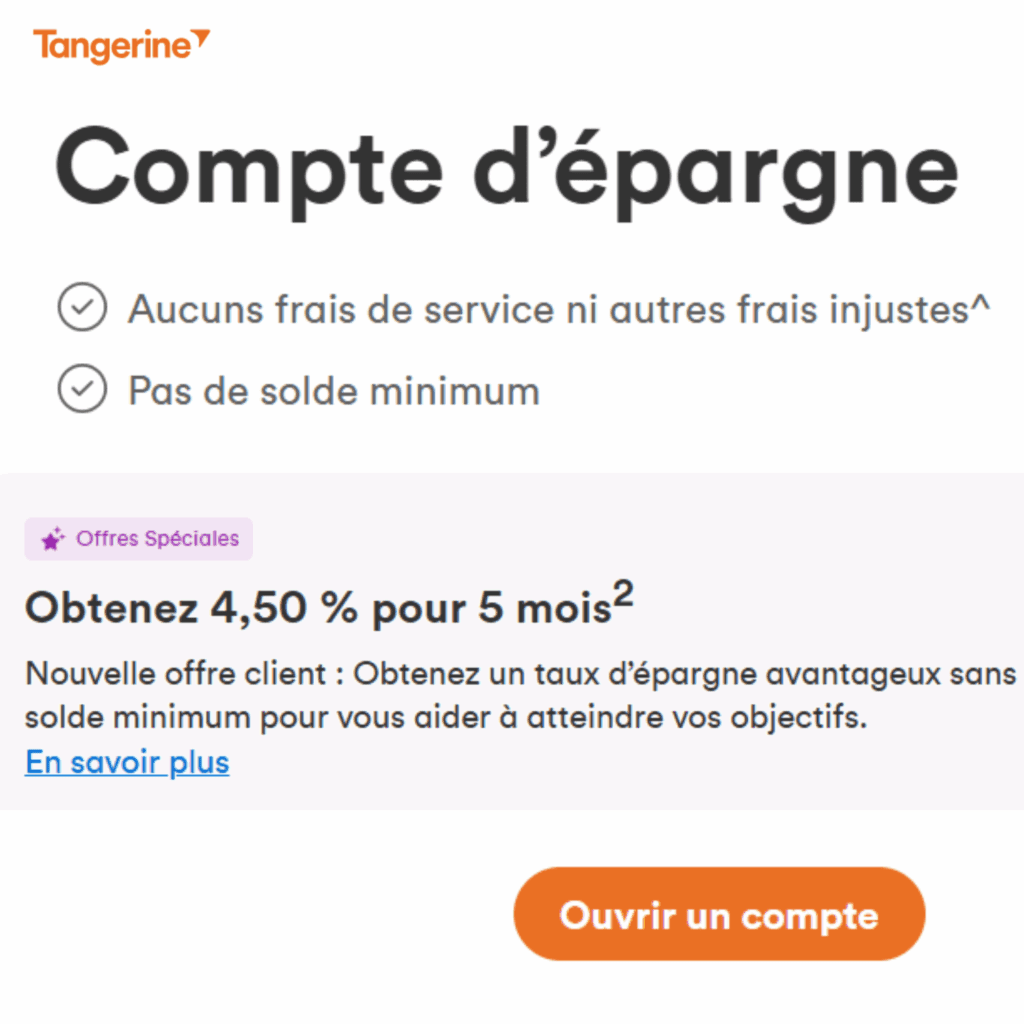Select the 'Pas de solde minimum' feature text
The width and height of the screenshot is (1024, 1024).
tap(334, 391)
